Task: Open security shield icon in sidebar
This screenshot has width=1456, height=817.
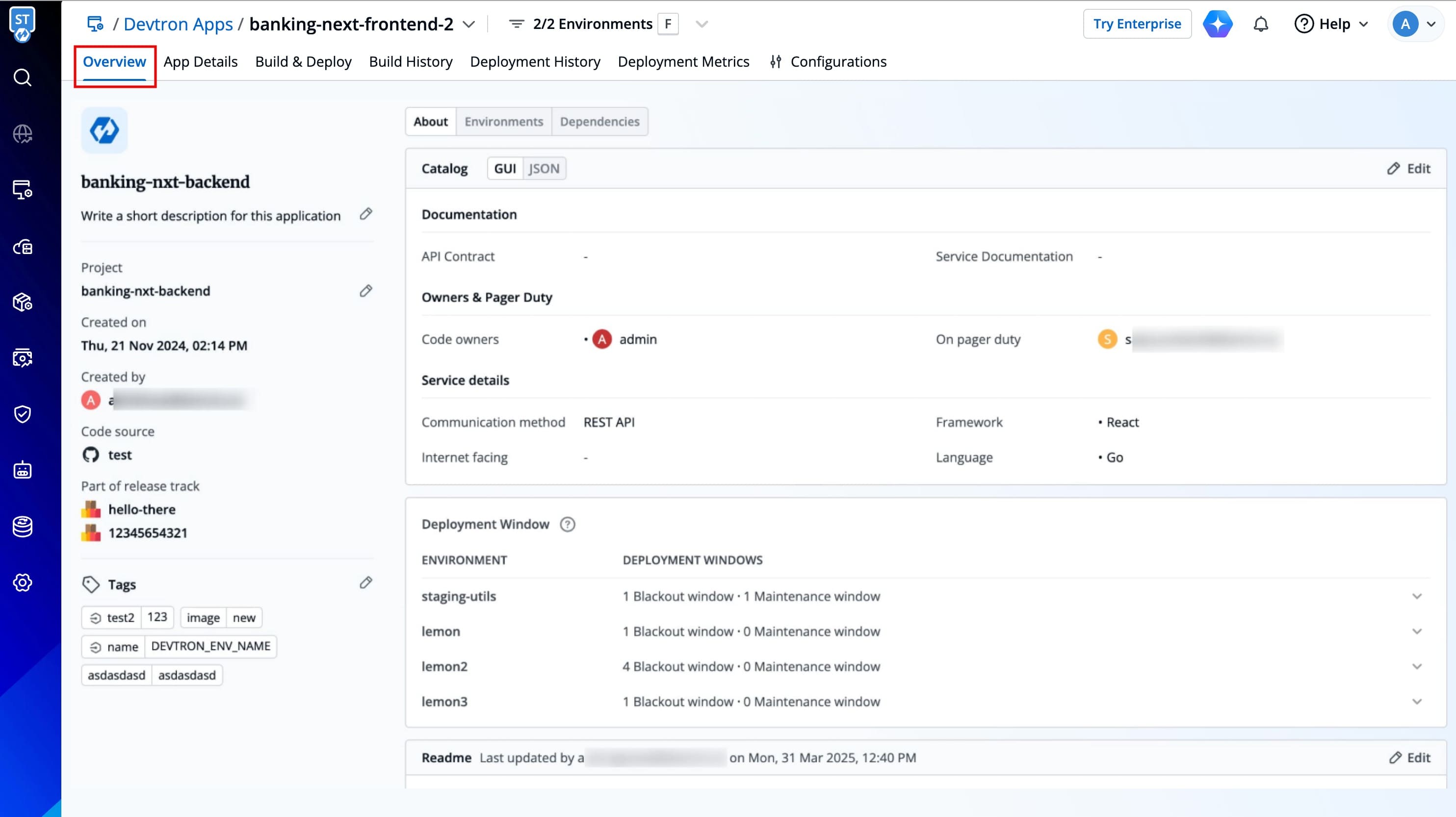Action: tap(23, 414)
